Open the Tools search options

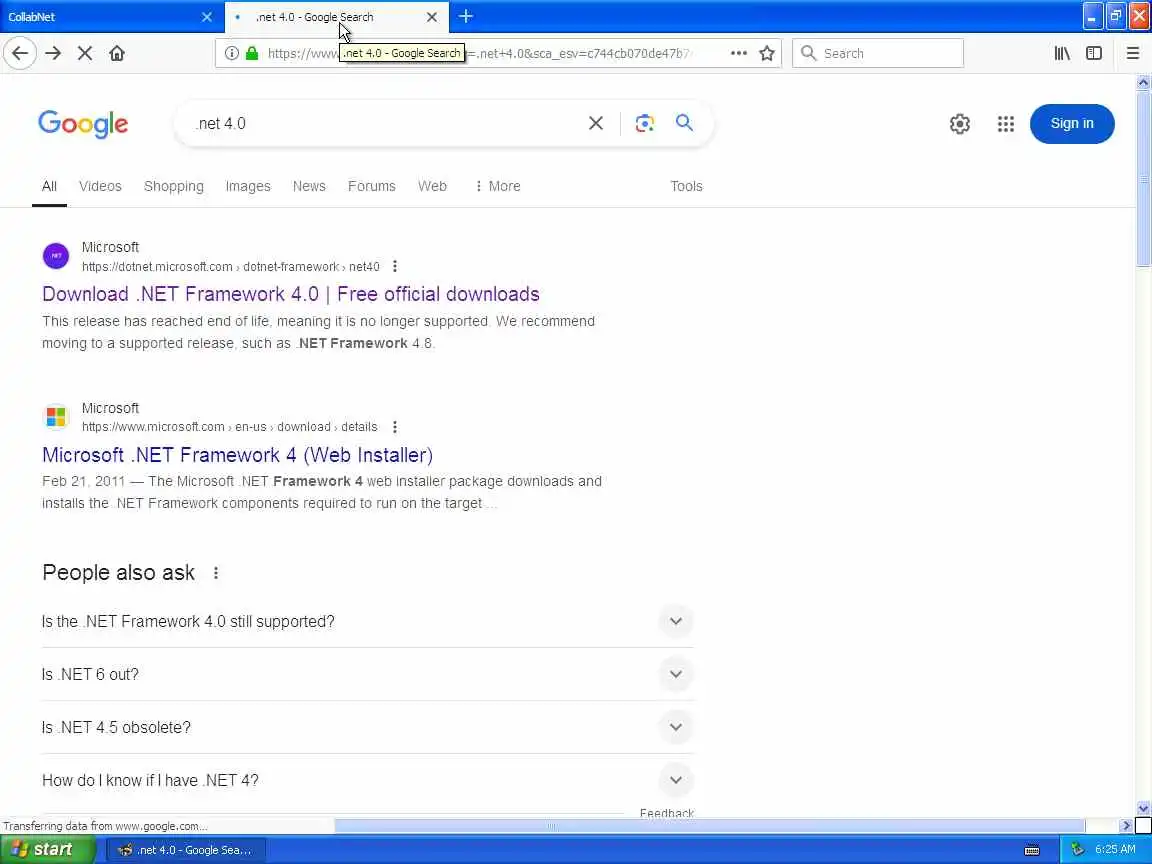(686, 187)
